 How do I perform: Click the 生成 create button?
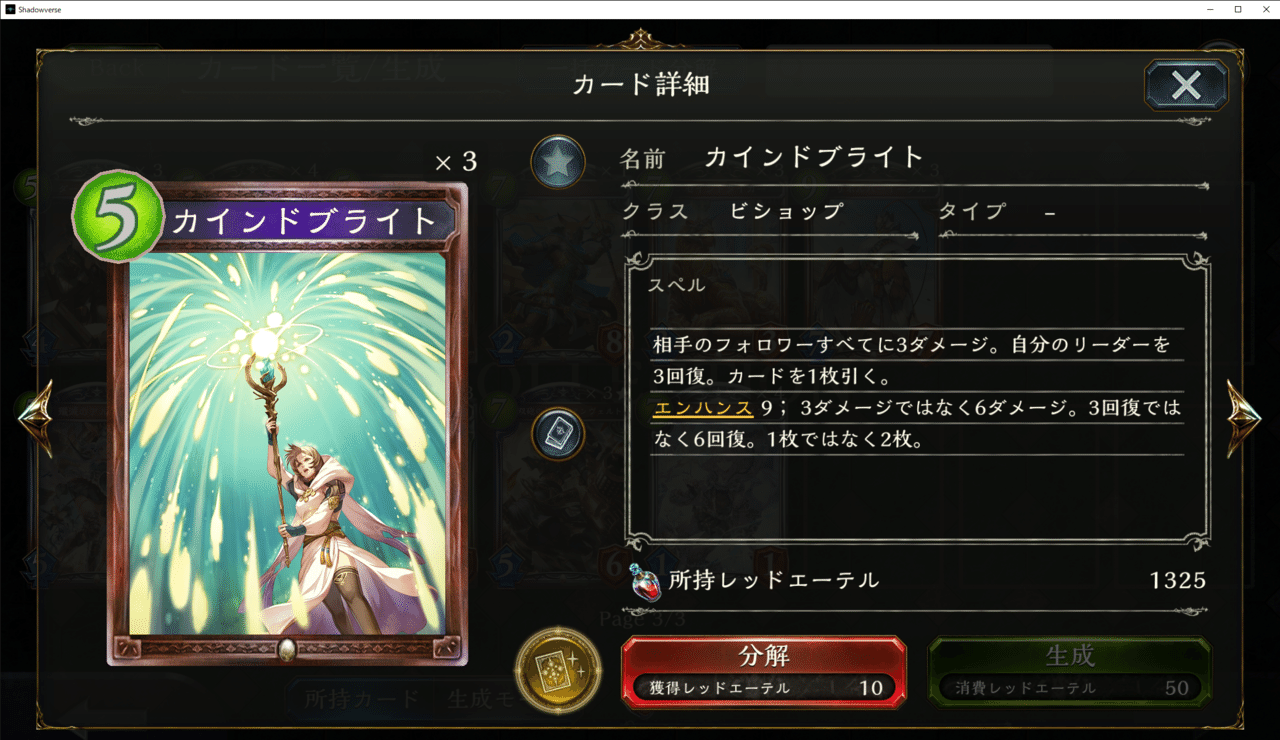tap(1070, 672)
